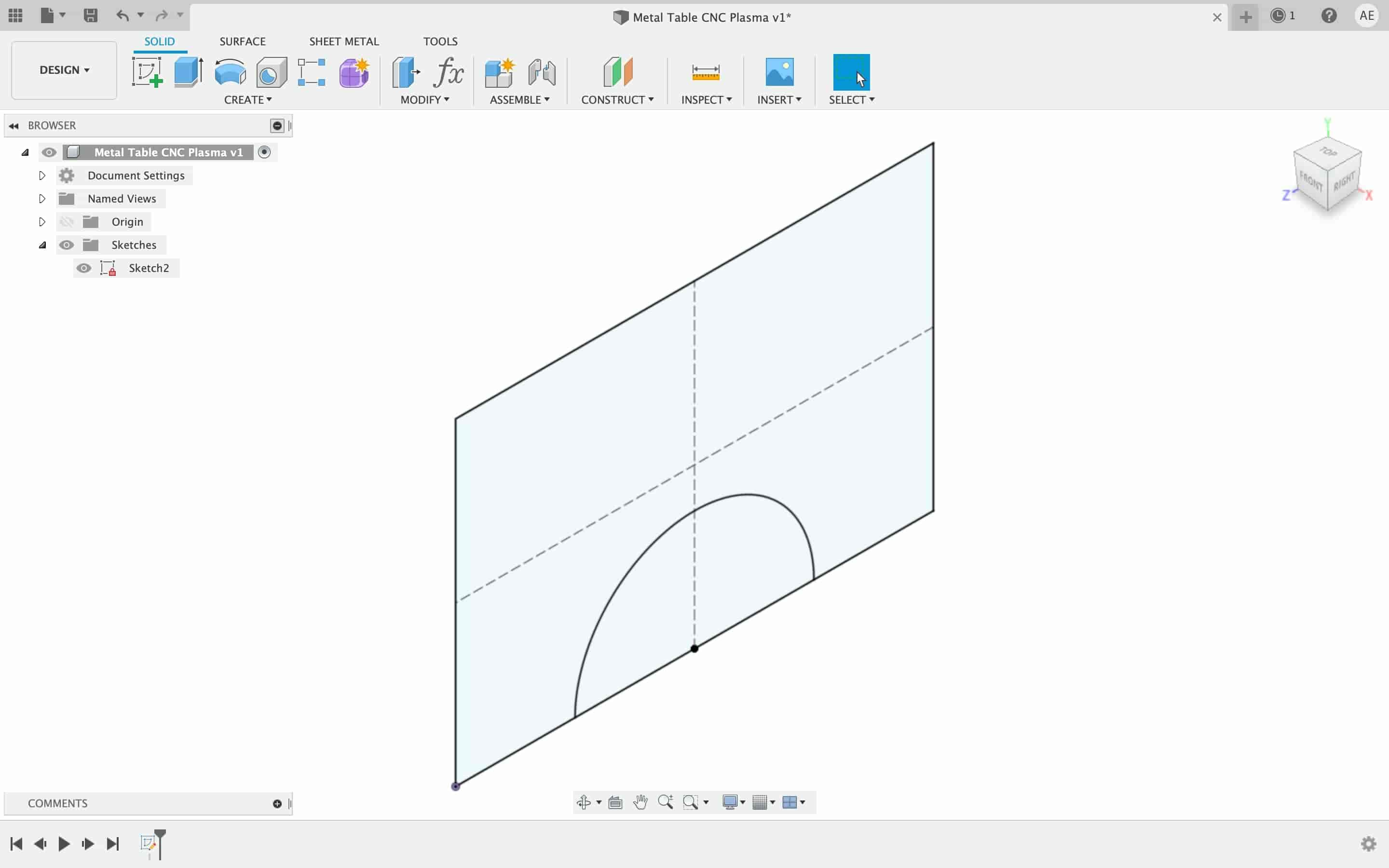The height and width of the screenshot is (868, 1389).
Task: Toggle visibility of the Sketches folder
Action: [66, 244]
